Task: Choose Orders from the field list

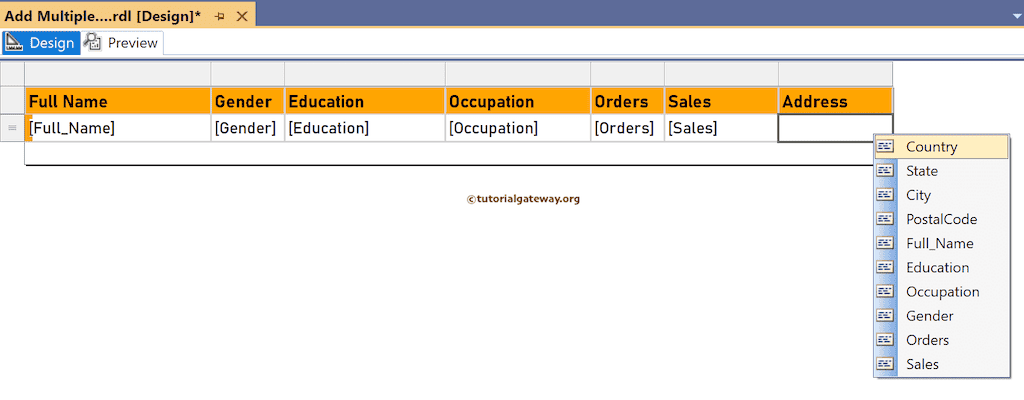Action: (x=942, y=340)
